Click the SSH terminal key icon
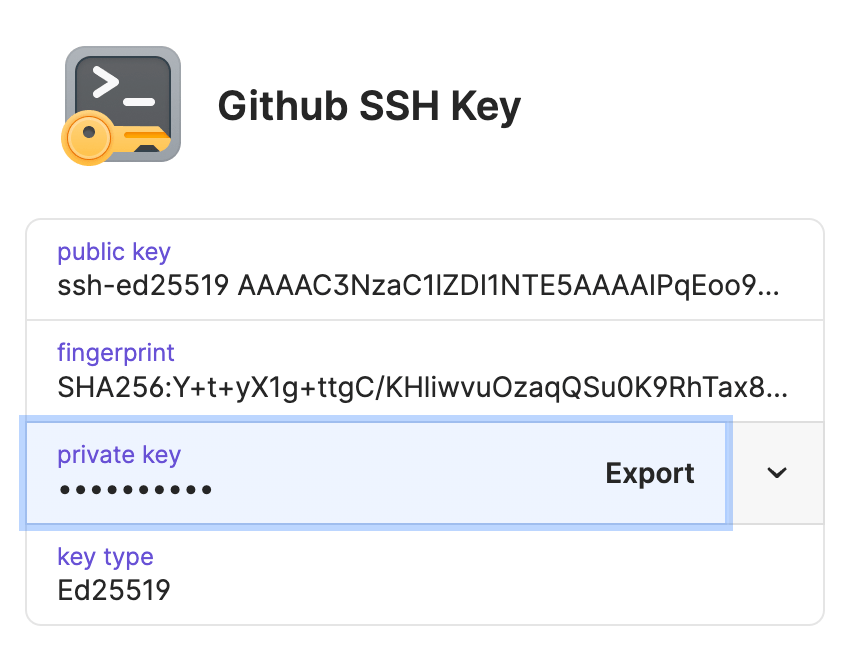This screenshot has width=849, height=663. click(121, 104)
